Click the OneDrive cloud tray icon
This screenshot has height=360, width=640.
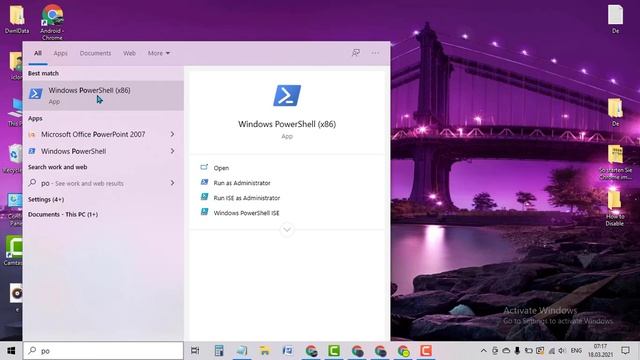pyautogui.click(x=506, y=351)
